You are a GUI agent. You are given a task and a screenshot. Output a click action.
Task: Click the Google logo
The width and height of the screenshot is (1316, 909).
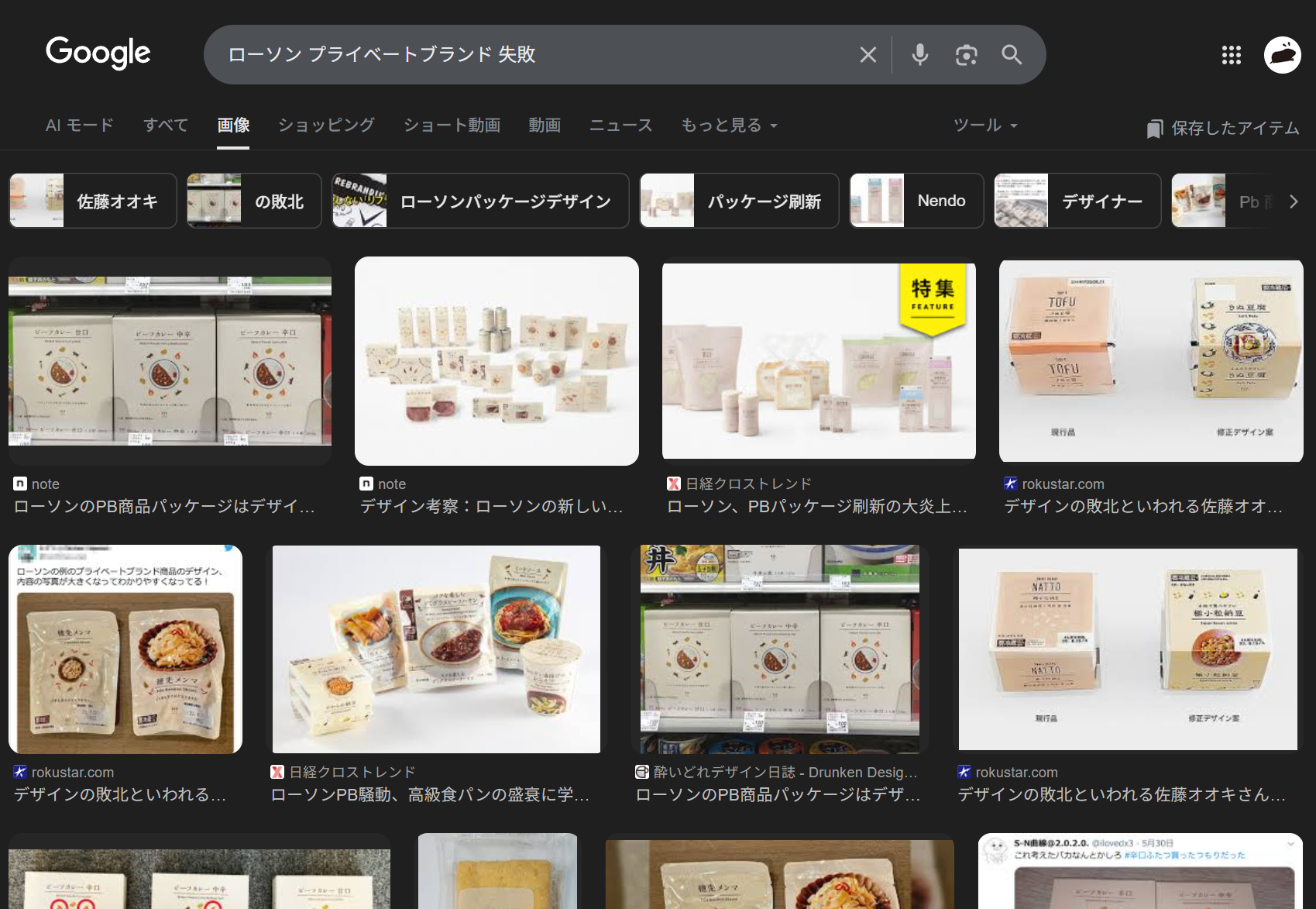click(98, 53)
